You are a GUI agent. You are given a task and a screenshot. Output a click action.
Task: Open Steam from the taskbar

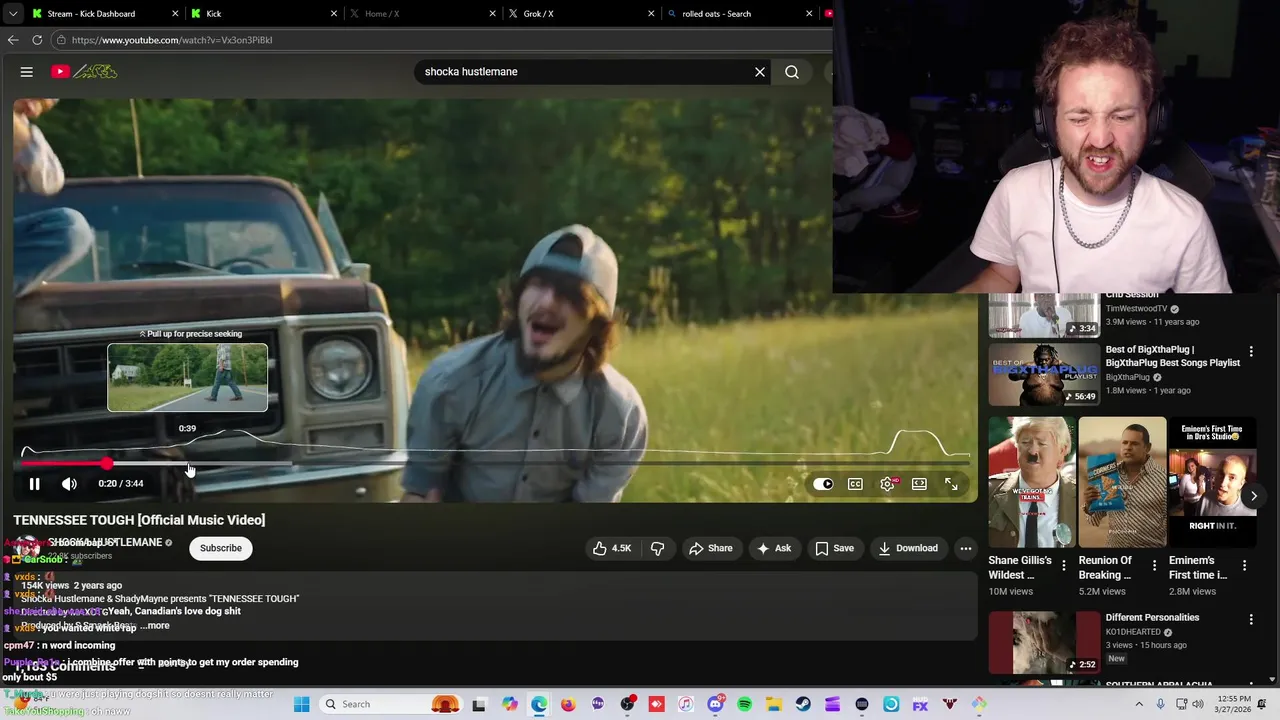pyautogui.click(x=803, y=704)
